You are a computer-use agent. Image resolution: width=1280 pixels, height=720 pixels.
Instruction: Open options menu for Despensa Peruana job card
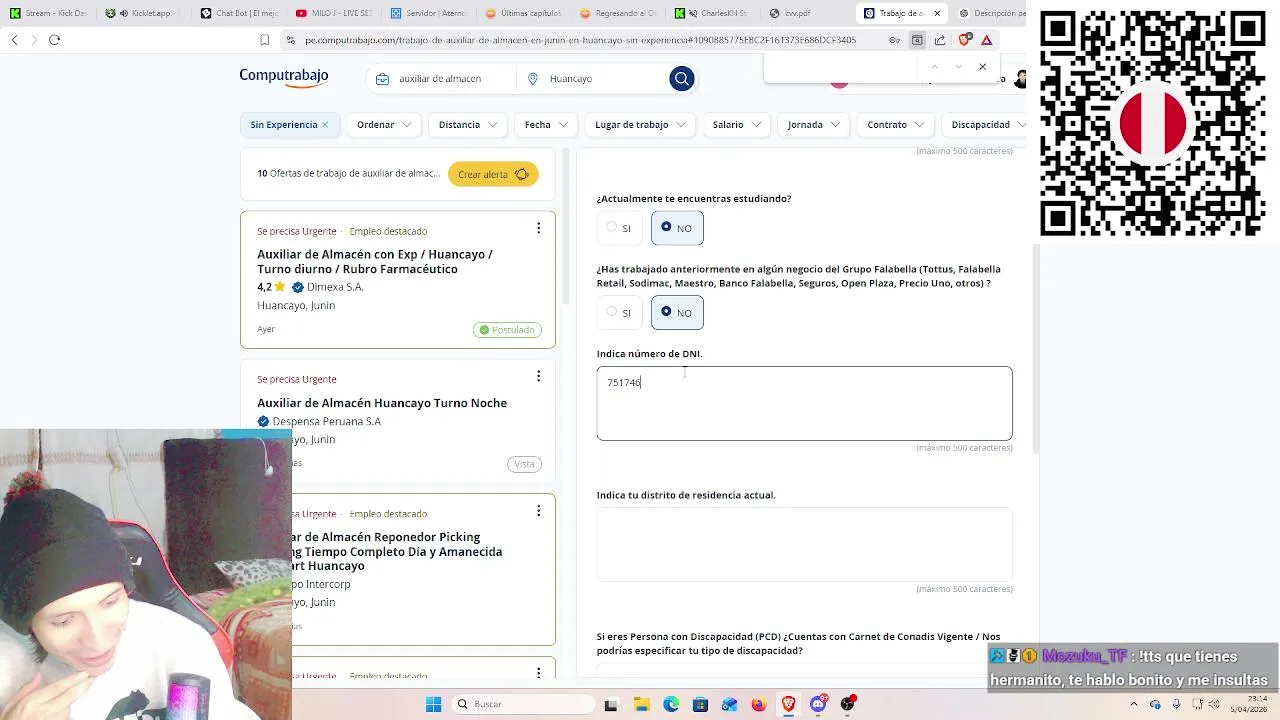(x=538, y=376)
